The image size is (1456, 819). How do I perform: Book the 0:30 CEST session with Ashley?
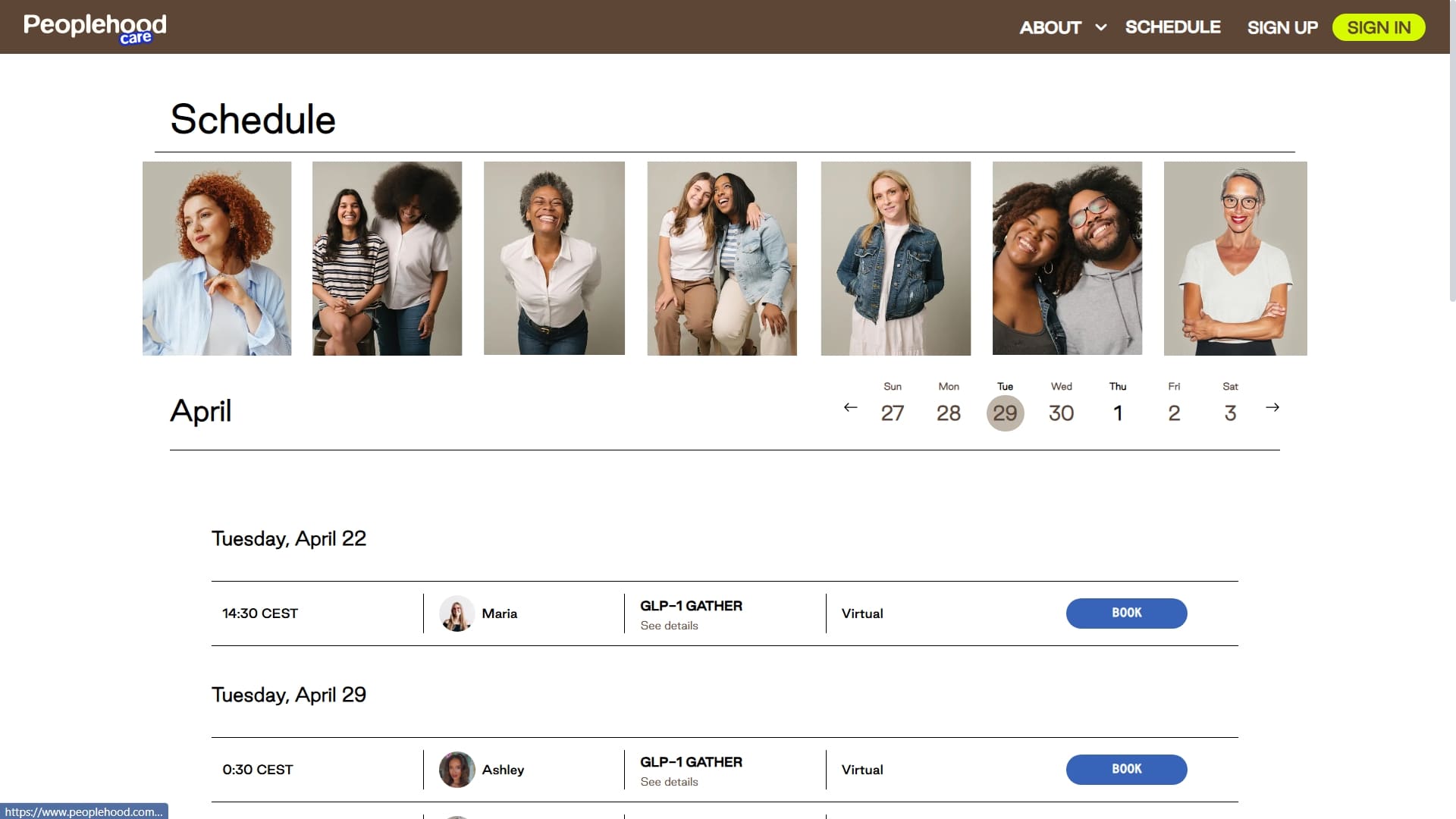point(1126,770)
